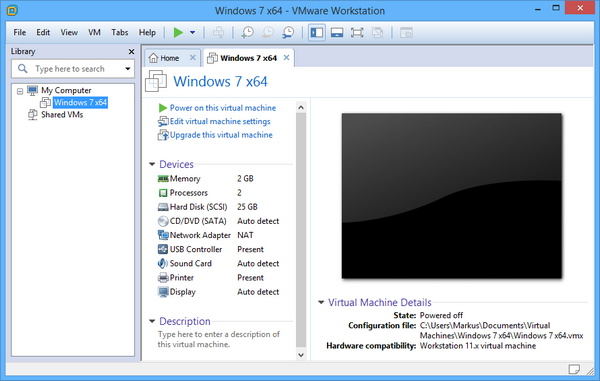Image resolution: width=600 pixels, height=381 pixels.
Task: Collapse the My Computer tree node
Action: tap(20, 91)
